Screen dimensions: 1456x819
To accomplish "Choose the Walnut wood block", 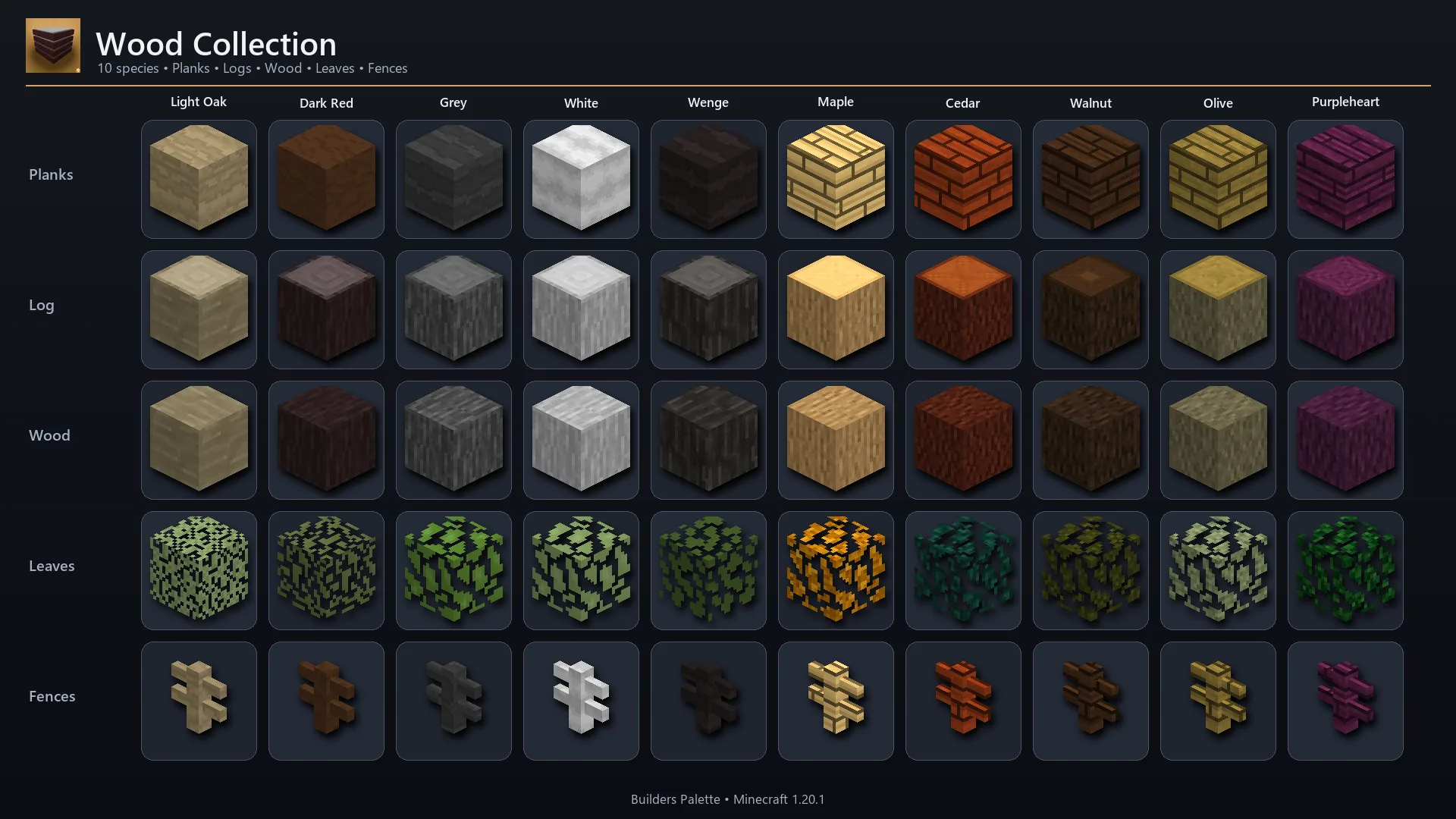I will (x=1090, y=440).
